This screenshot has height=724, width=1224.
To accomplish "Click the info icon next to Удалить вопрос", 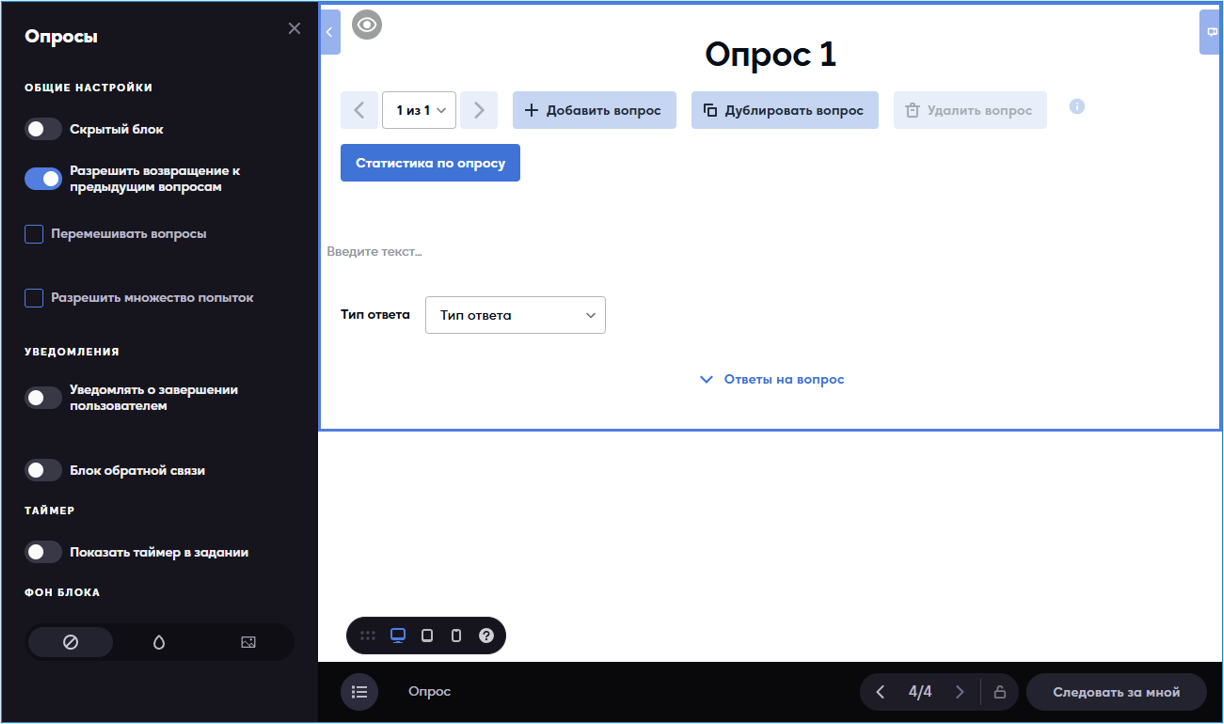I will click(x=1077, y=107).
